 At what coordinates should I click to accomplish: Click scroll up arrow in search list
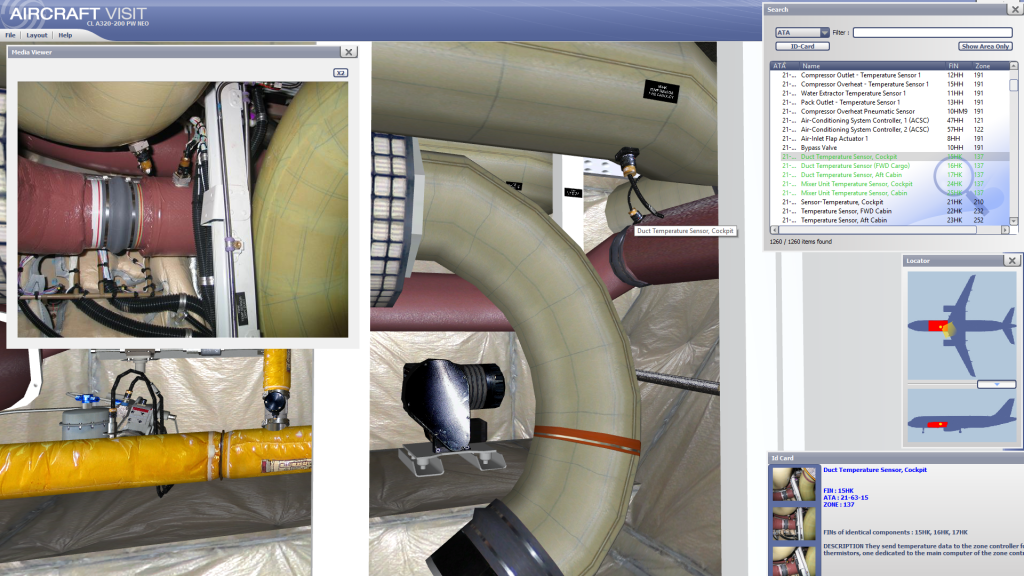(1014, 66)
